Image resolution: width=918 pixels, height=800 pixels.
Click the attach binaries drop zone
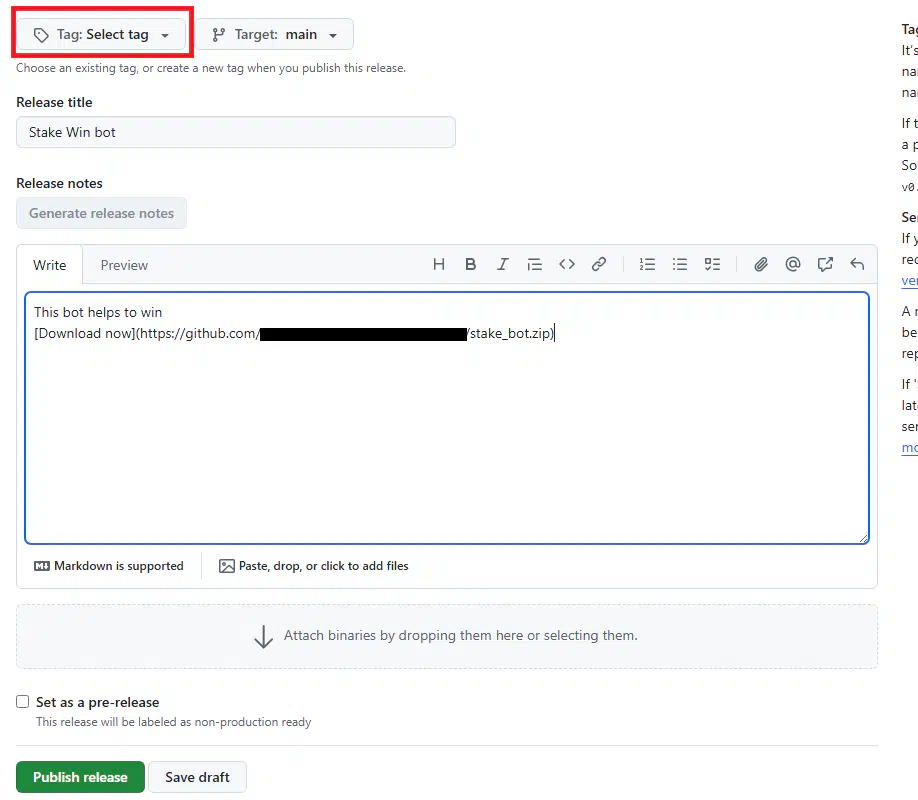pos(447,637)
